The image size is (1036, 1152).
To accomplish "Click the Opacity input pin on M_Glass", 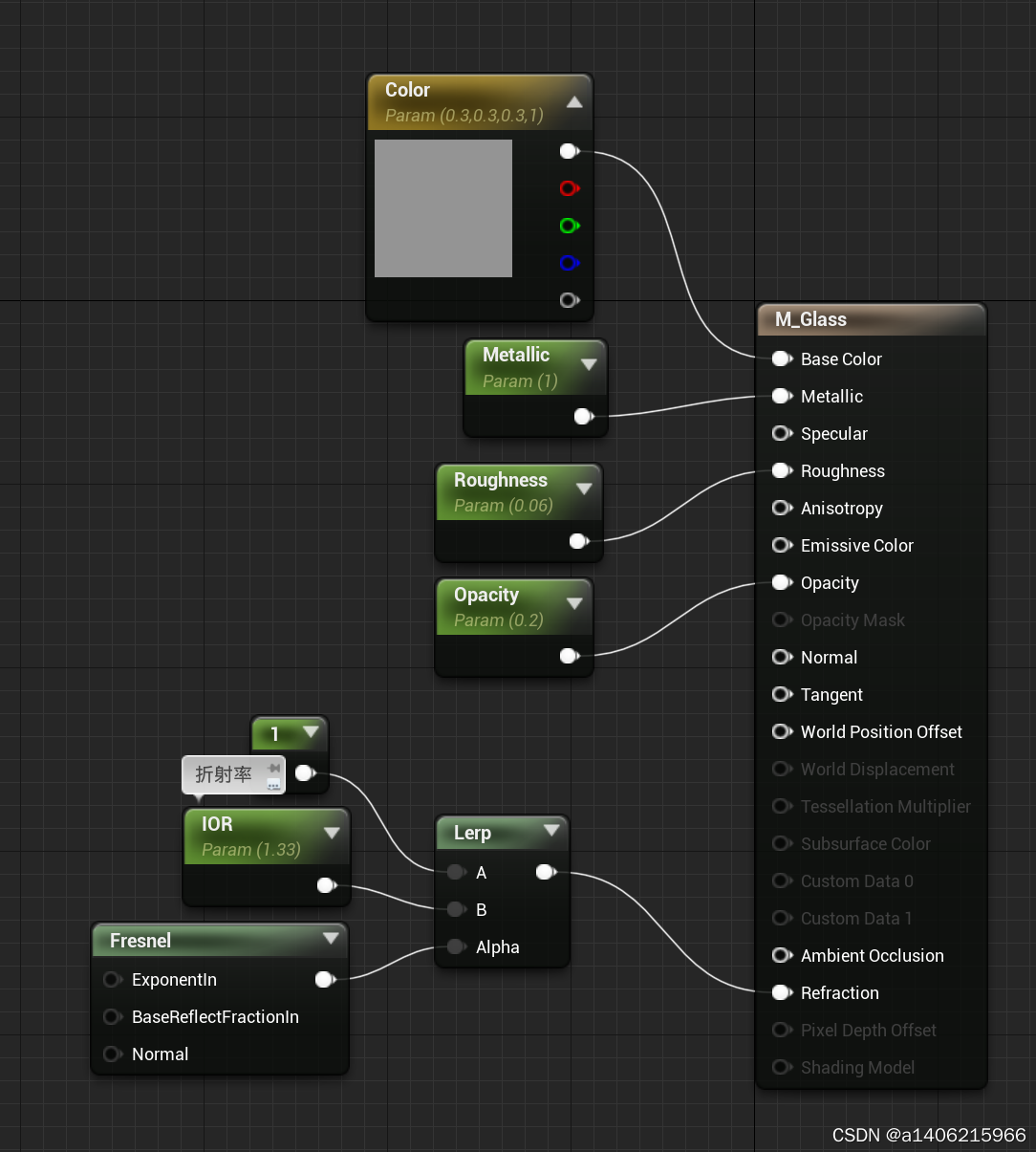I will 782,582.
